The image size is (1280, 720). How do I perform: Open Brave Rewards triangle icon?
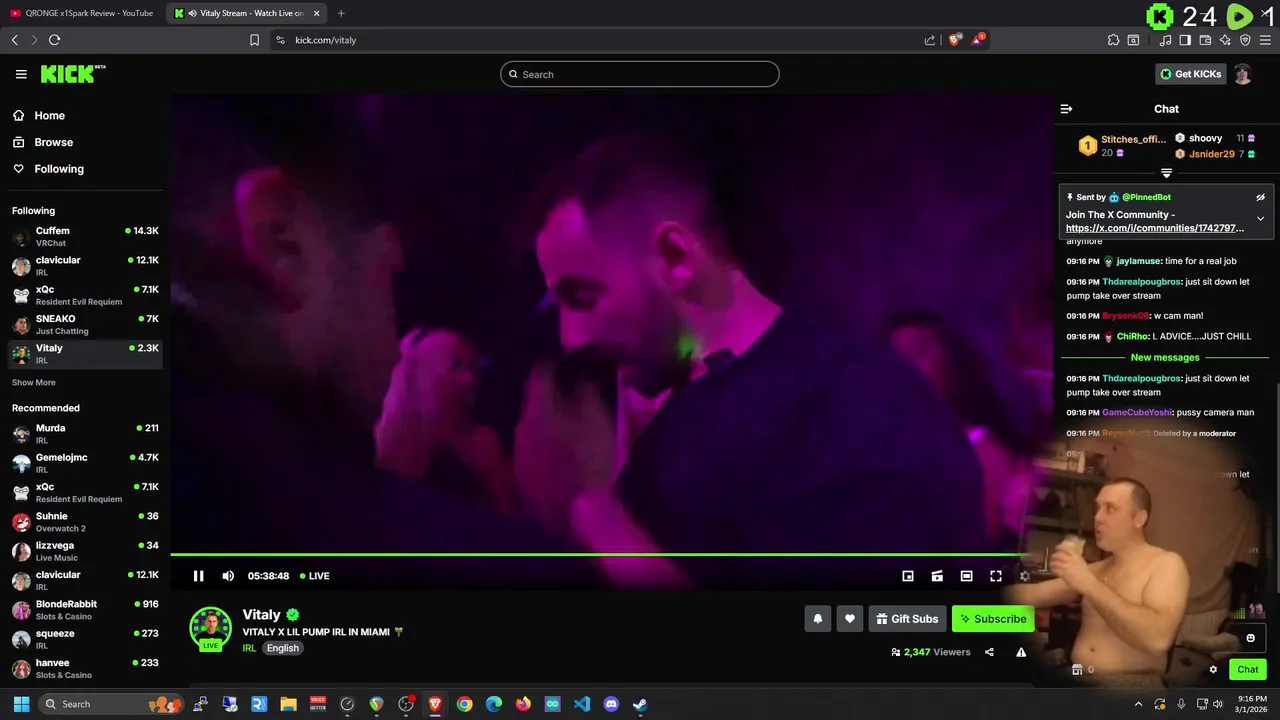pyautogui.click(x=978, y=40)
